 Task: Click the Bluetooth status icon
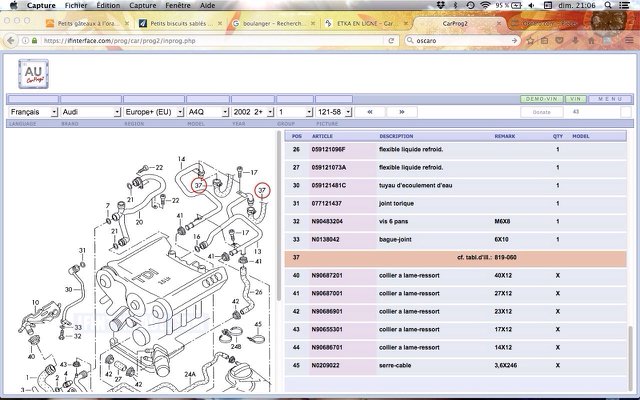pos(456,5)
